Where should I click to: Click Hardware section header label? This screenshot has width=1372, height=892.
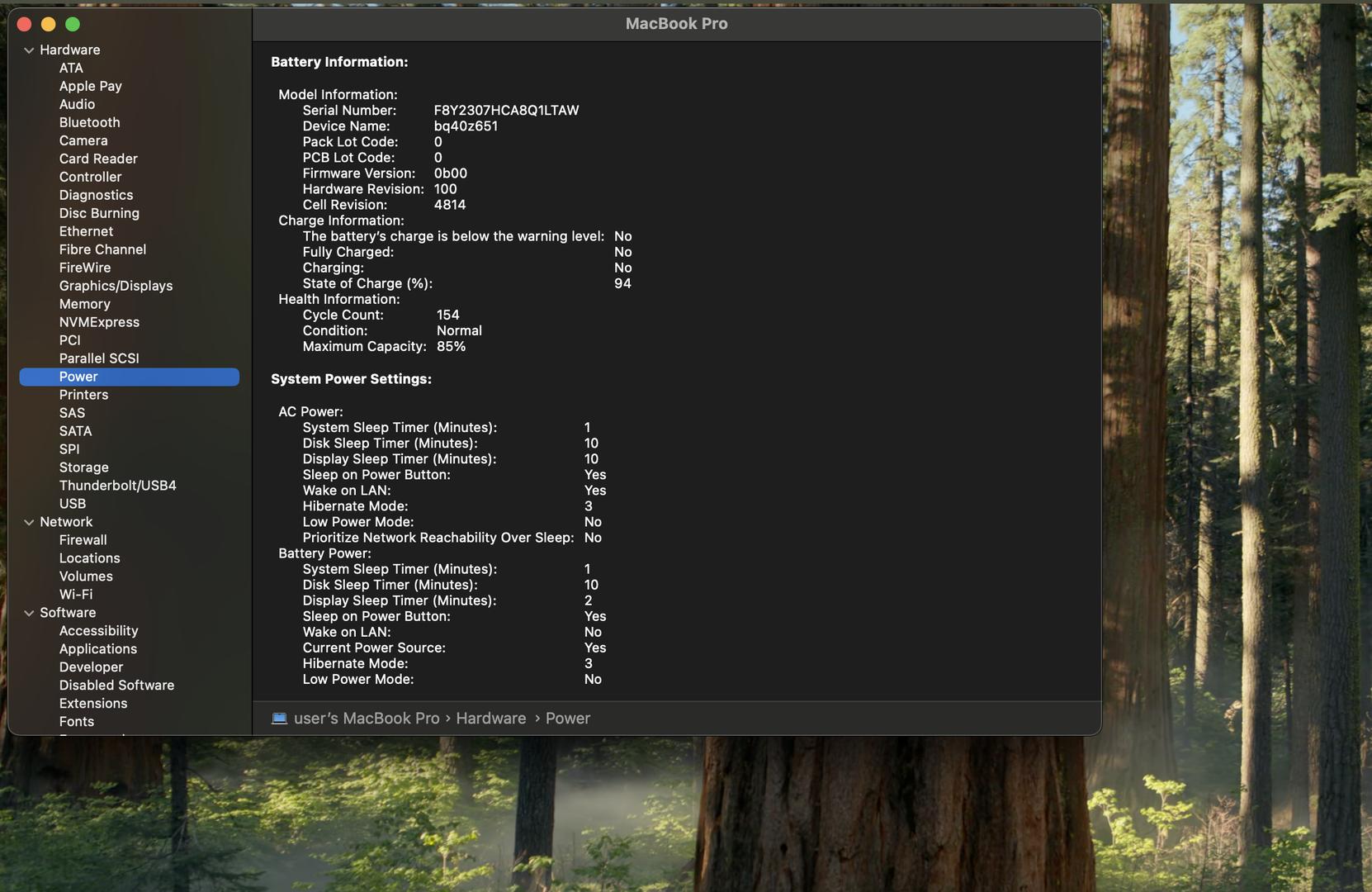(69, 50)
